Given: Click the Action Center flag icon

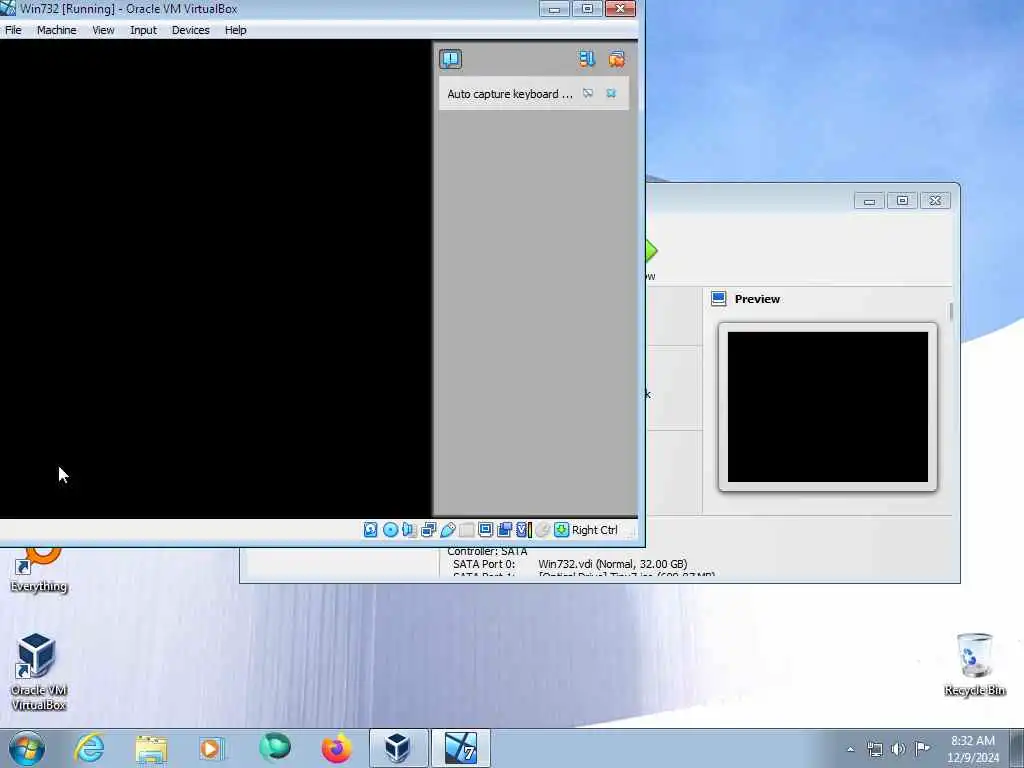Looking at the screenshot, I should 922,748.
